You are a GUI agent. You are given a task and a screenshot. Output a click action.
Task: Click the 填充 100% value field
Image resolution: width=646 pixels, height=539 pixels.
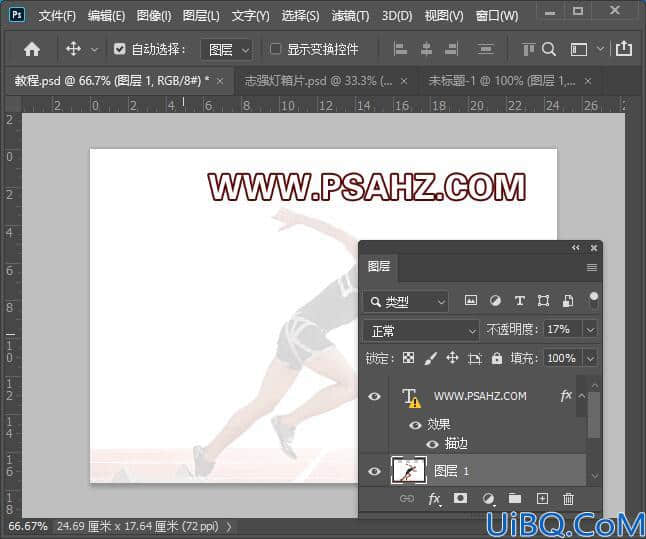tap(562, 358)
